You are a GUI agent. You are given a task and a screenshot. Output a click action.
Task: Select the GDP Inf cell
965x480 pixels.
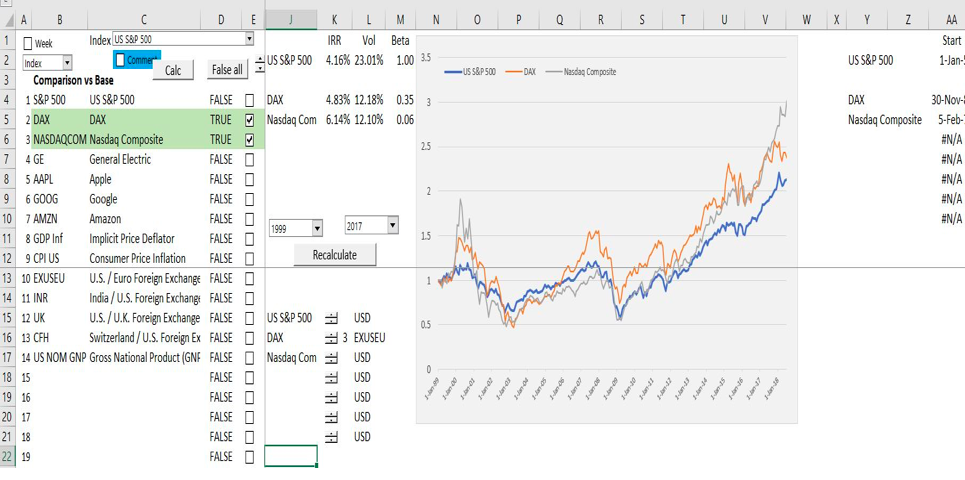pos(60,239)
